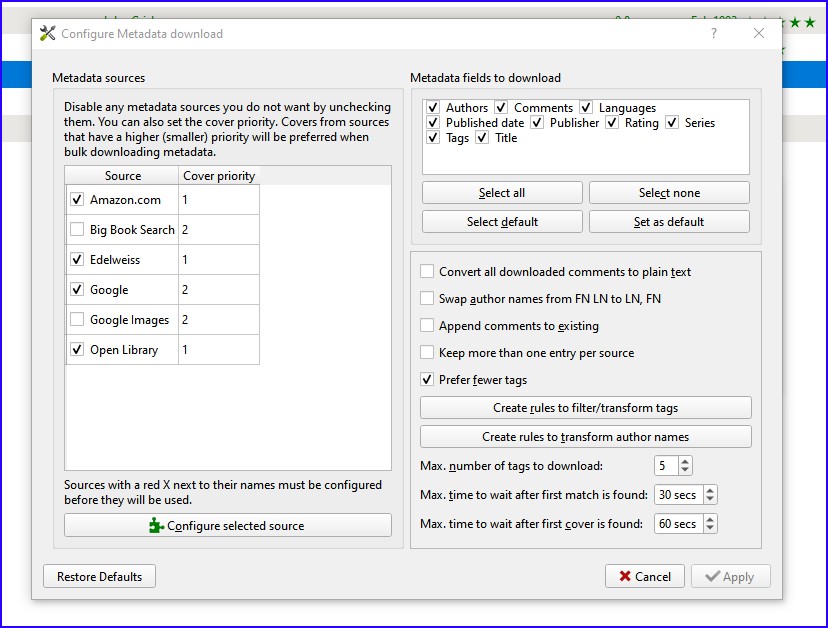This screenshot has width=828, height=628.
Task: Toggle the Rating field checkbox
Action: tap(612, 123)
